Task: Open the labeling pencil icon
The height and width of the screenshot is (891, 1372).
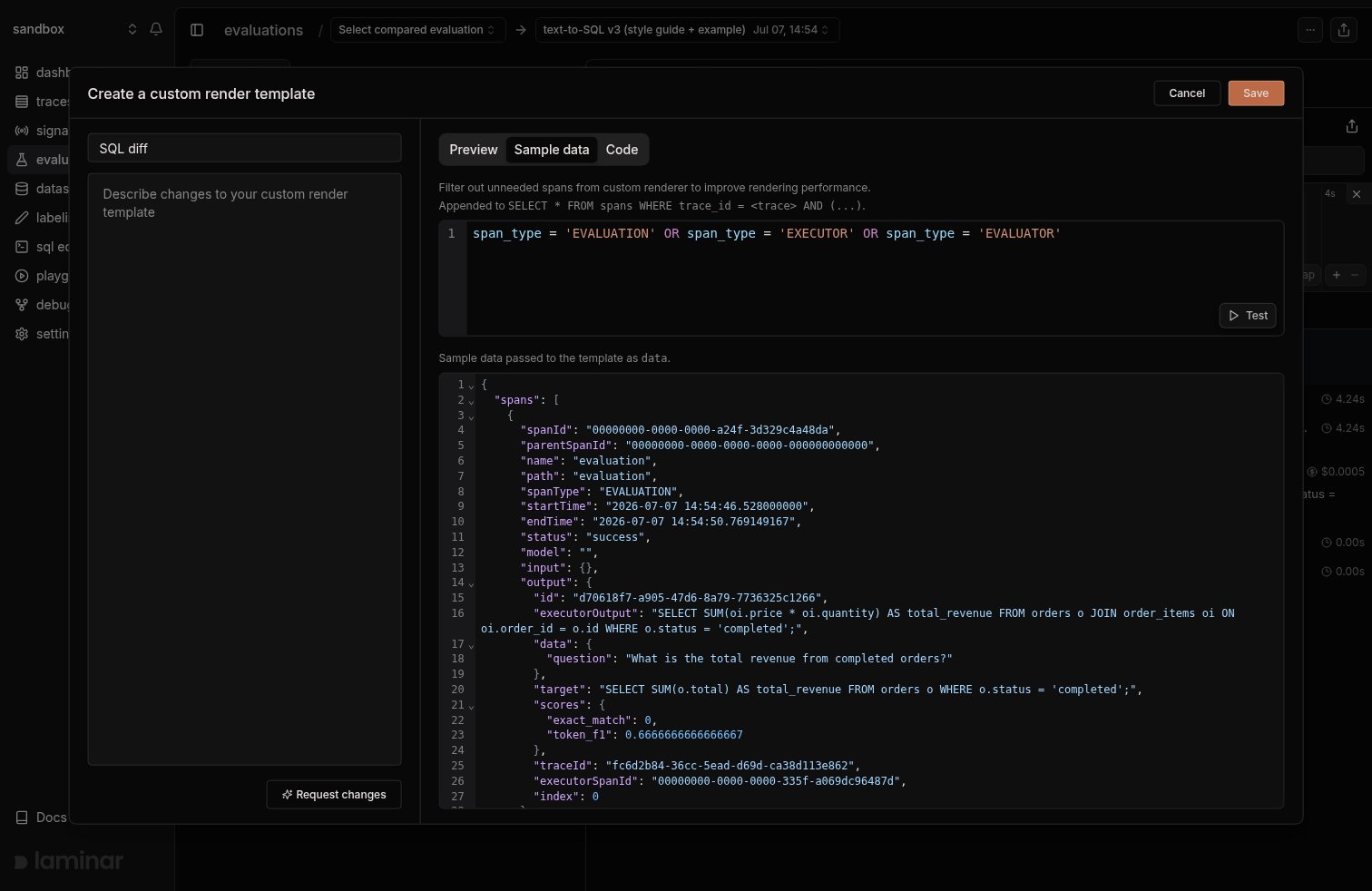Action: pos(22,218)
